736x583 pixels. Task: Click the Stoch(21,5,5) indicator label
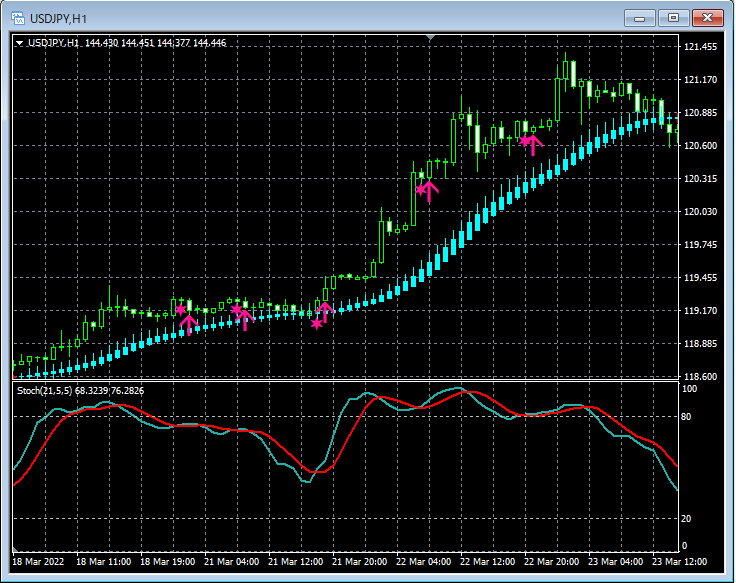point(45,390)
